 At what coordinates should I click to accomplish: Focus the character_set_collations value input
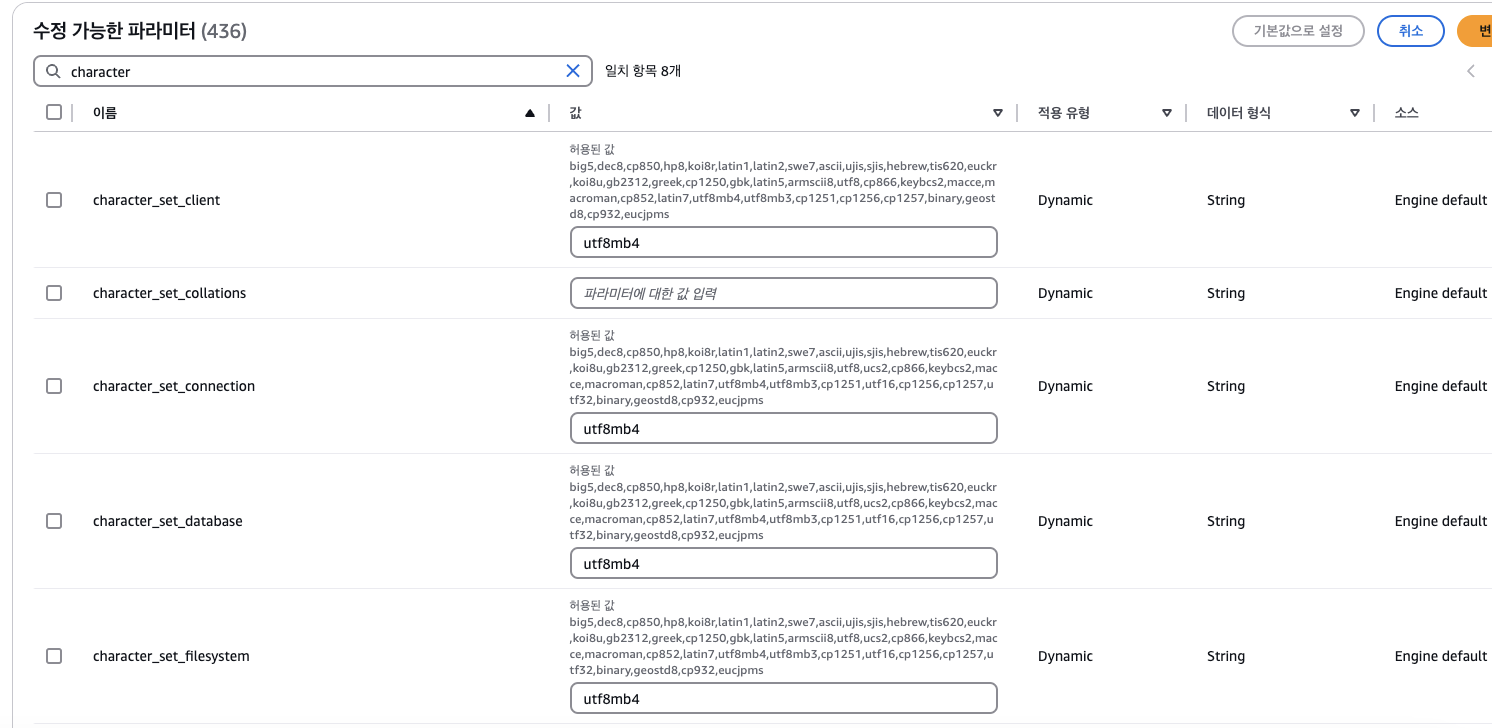783,293
